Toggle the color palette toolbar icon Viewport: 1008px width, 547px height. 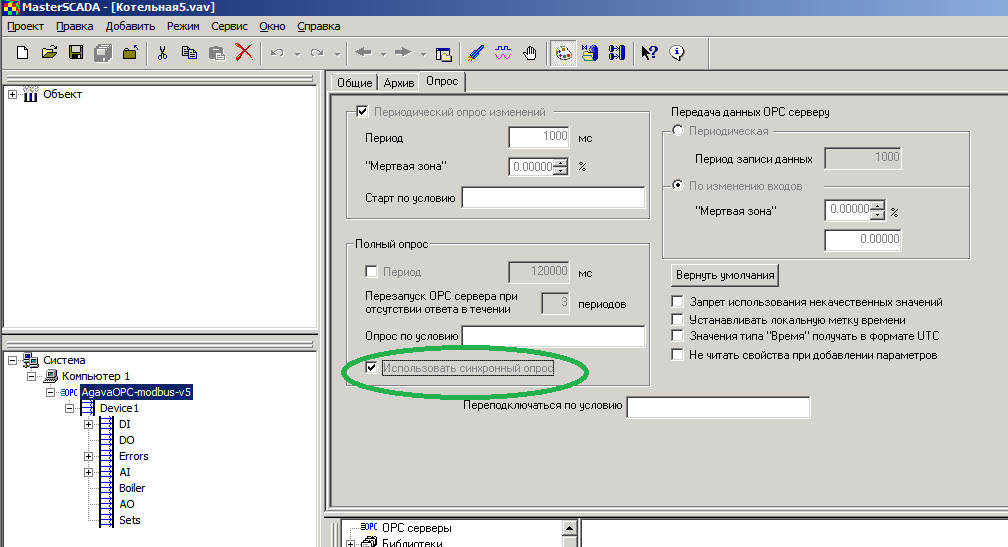point(563,53)
